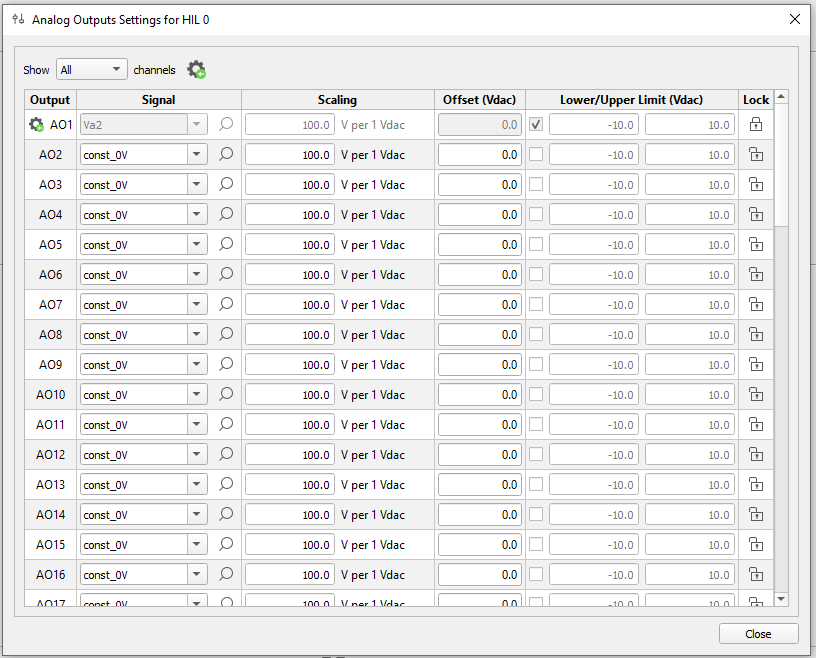Image resolution: width=816 pixels, height=658 pixels.
Task: Lock the AO15 channel
Action: point(756,545)
